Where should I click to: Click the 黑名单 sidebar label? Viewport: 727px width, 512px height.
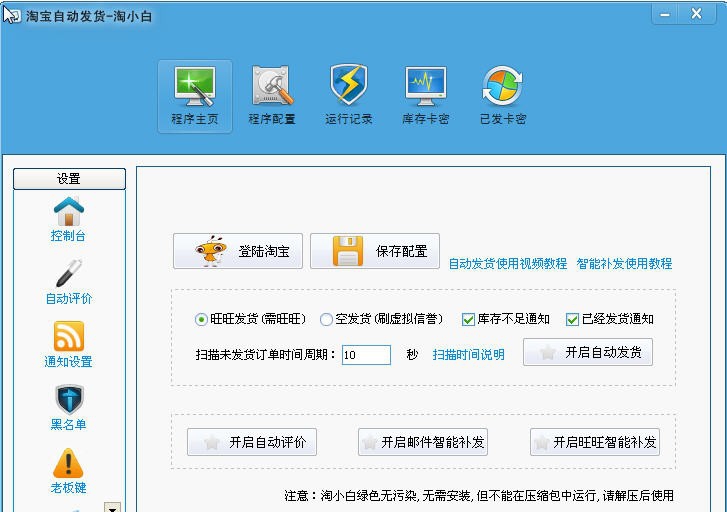pyautogui.click(x=68, y=425)
